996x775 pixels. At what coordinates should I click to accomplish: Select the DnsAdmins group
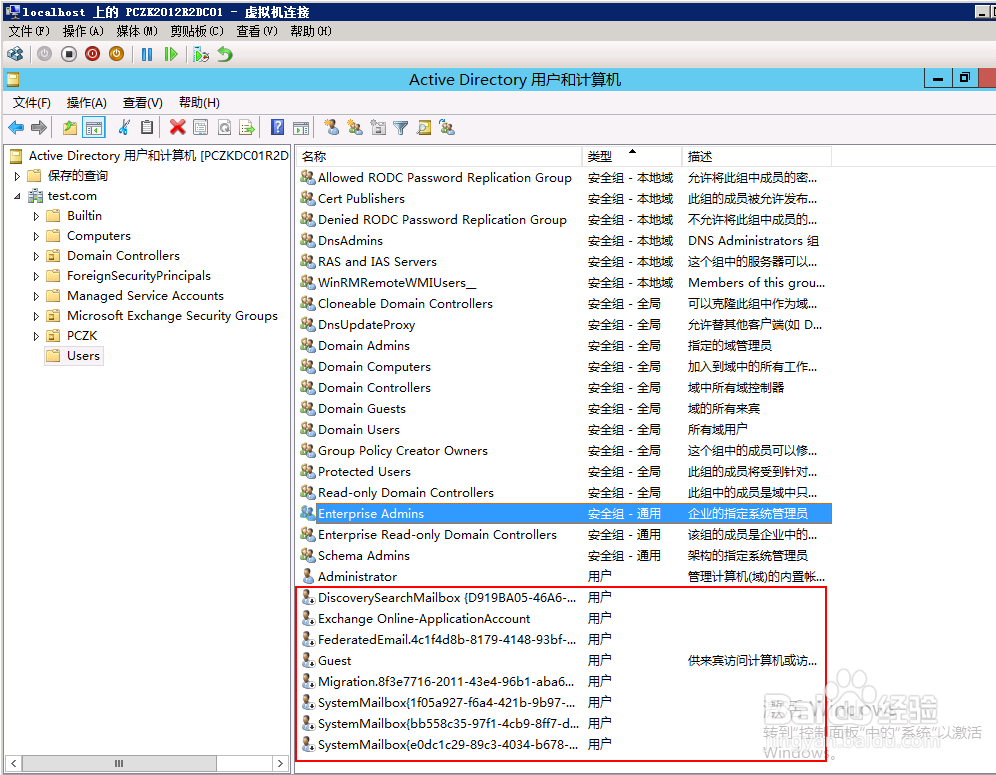pyautogui.click(x=350, y=241)
